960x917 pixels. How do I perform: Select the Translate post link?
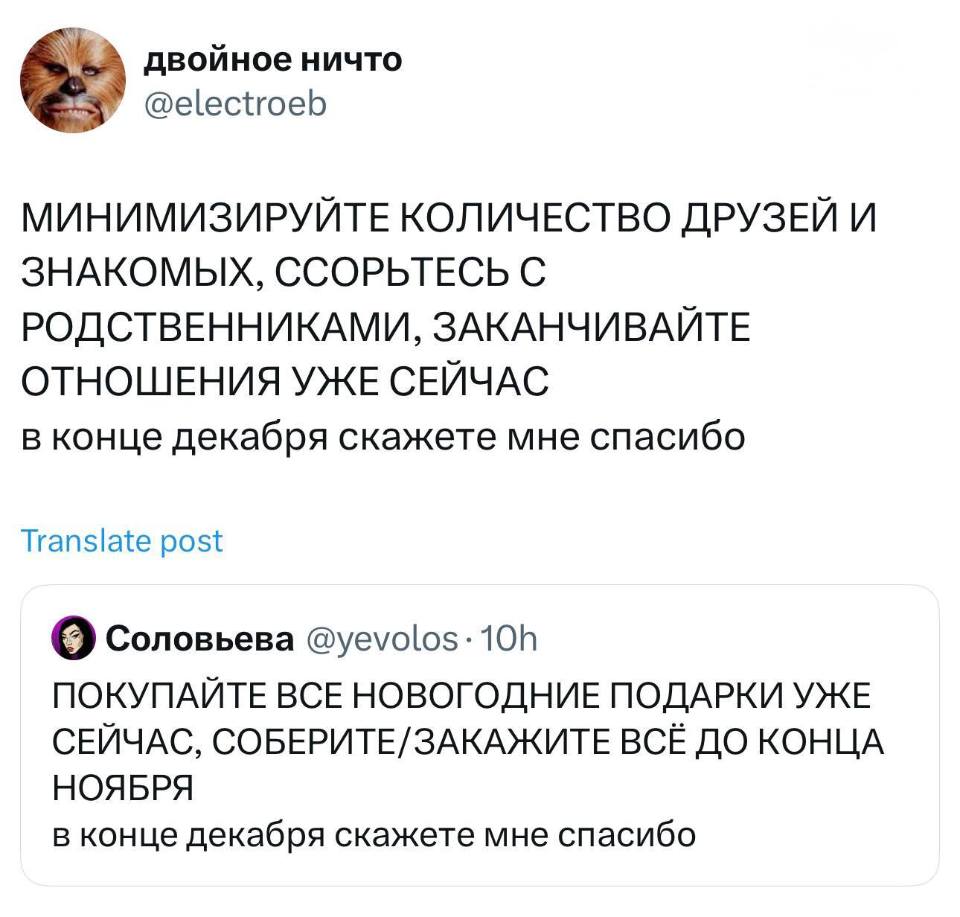[120, 542]
